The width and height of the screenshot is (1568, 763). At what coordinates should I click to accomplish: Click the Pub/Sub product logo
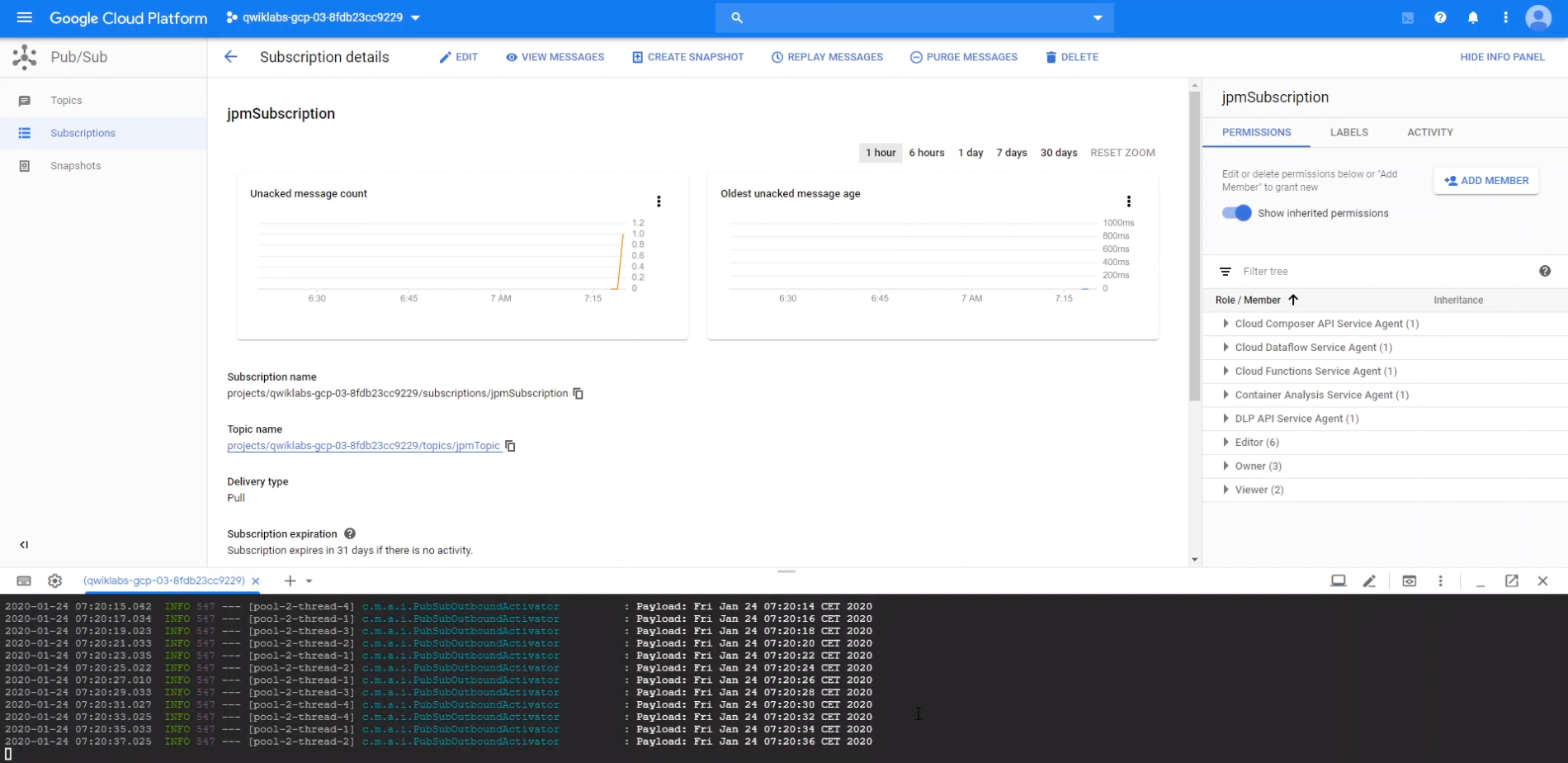25,57
